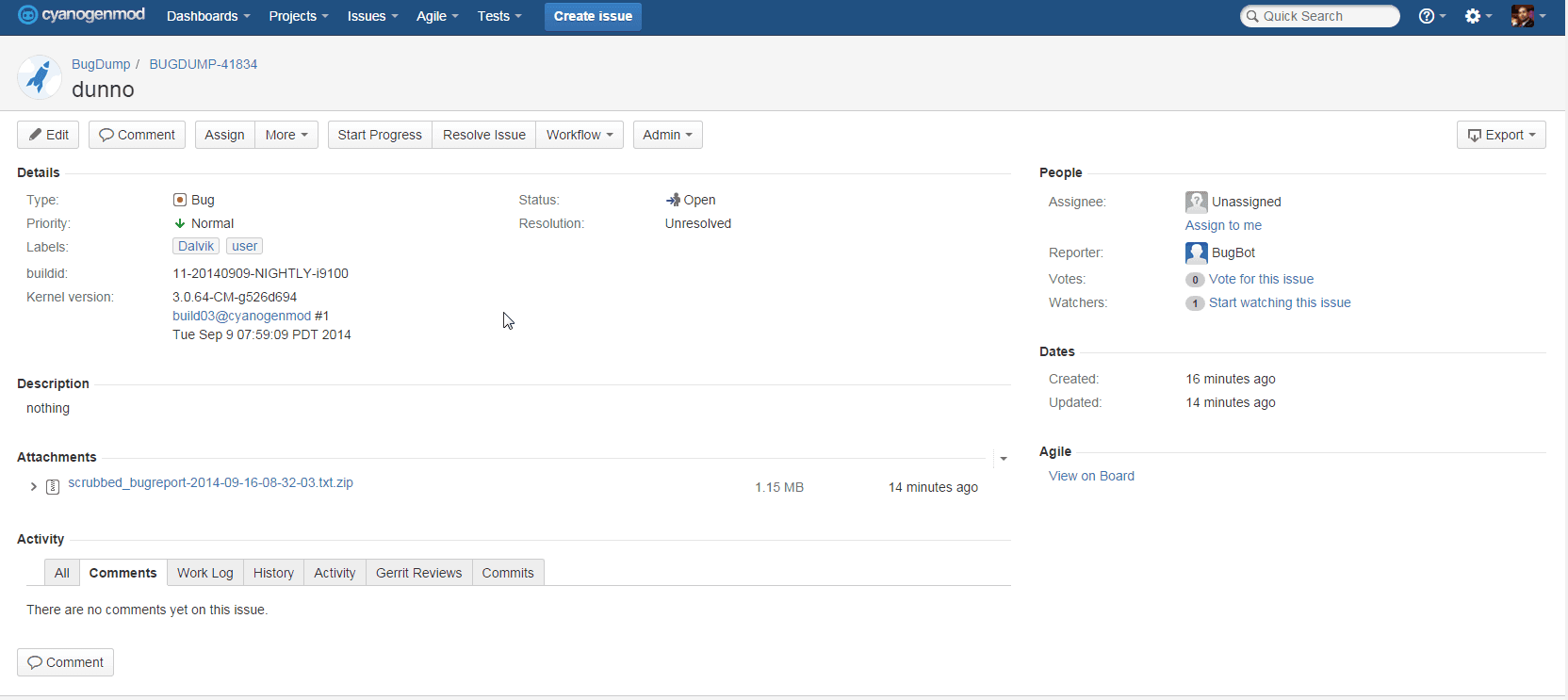Click the kernel build date 'Tue Sep 9 07:59:09 PDT 2014'
Screen dimensions: 1568x700
pyautogui.click(x=262, y=334)
